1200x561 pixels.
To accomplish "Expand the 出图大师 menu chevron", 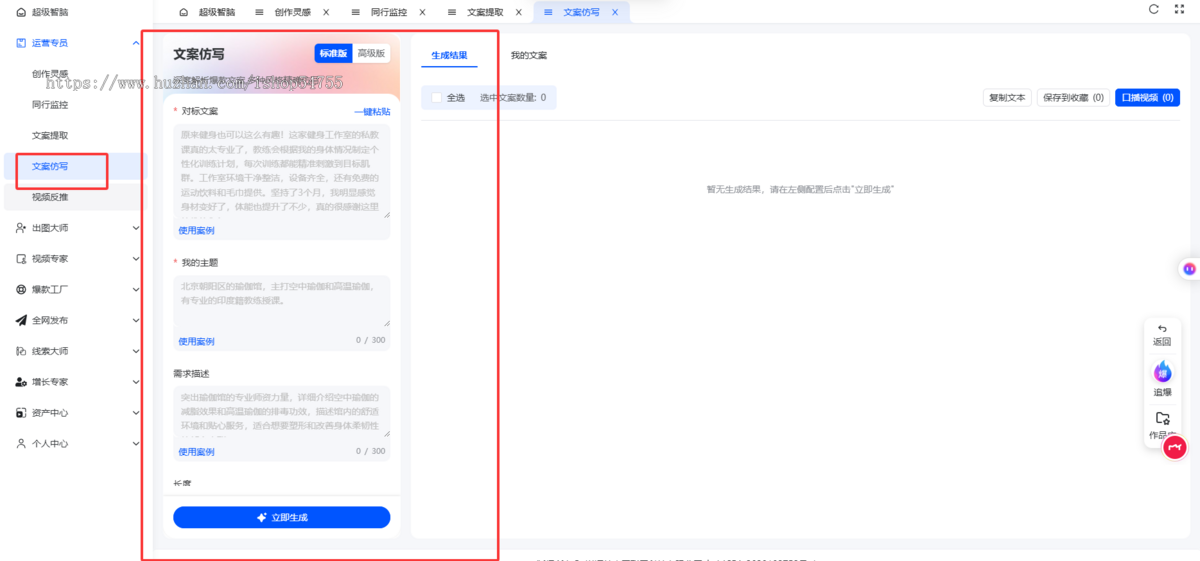I will click(136, 228).
